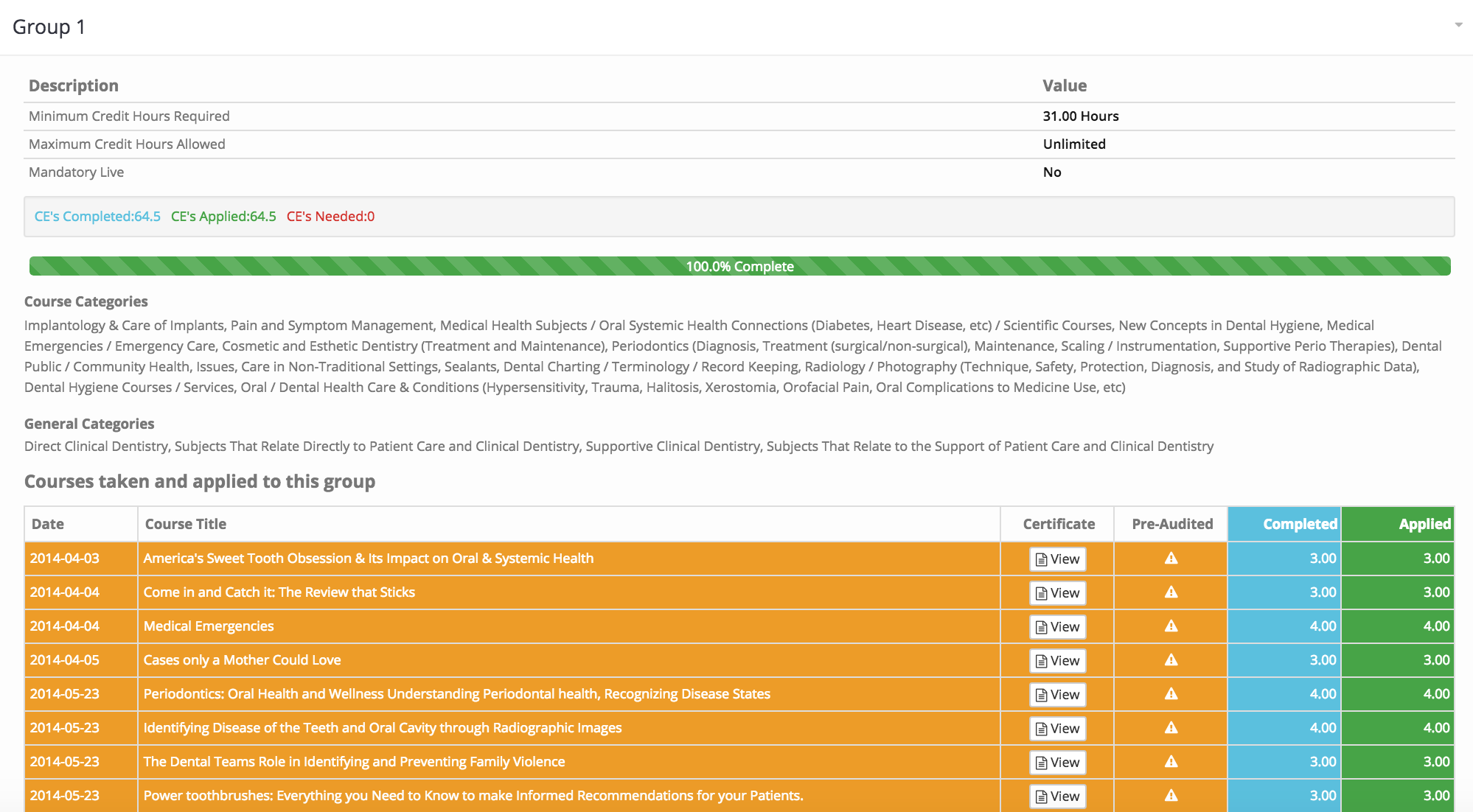
Task: Collapse the Group 1 panel arrow
Action: pyautogui.click(x=1458, y=25)
